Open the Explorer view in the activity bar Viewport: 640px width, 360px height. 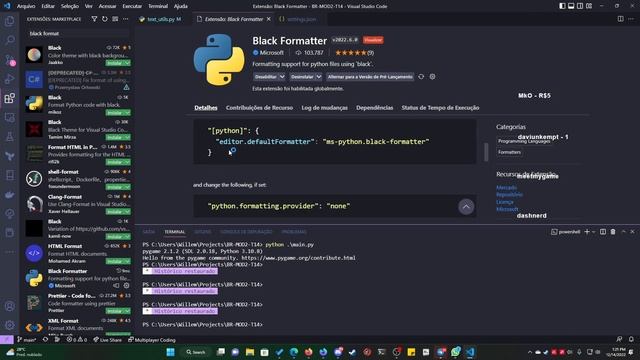click(x=9, y=21)
